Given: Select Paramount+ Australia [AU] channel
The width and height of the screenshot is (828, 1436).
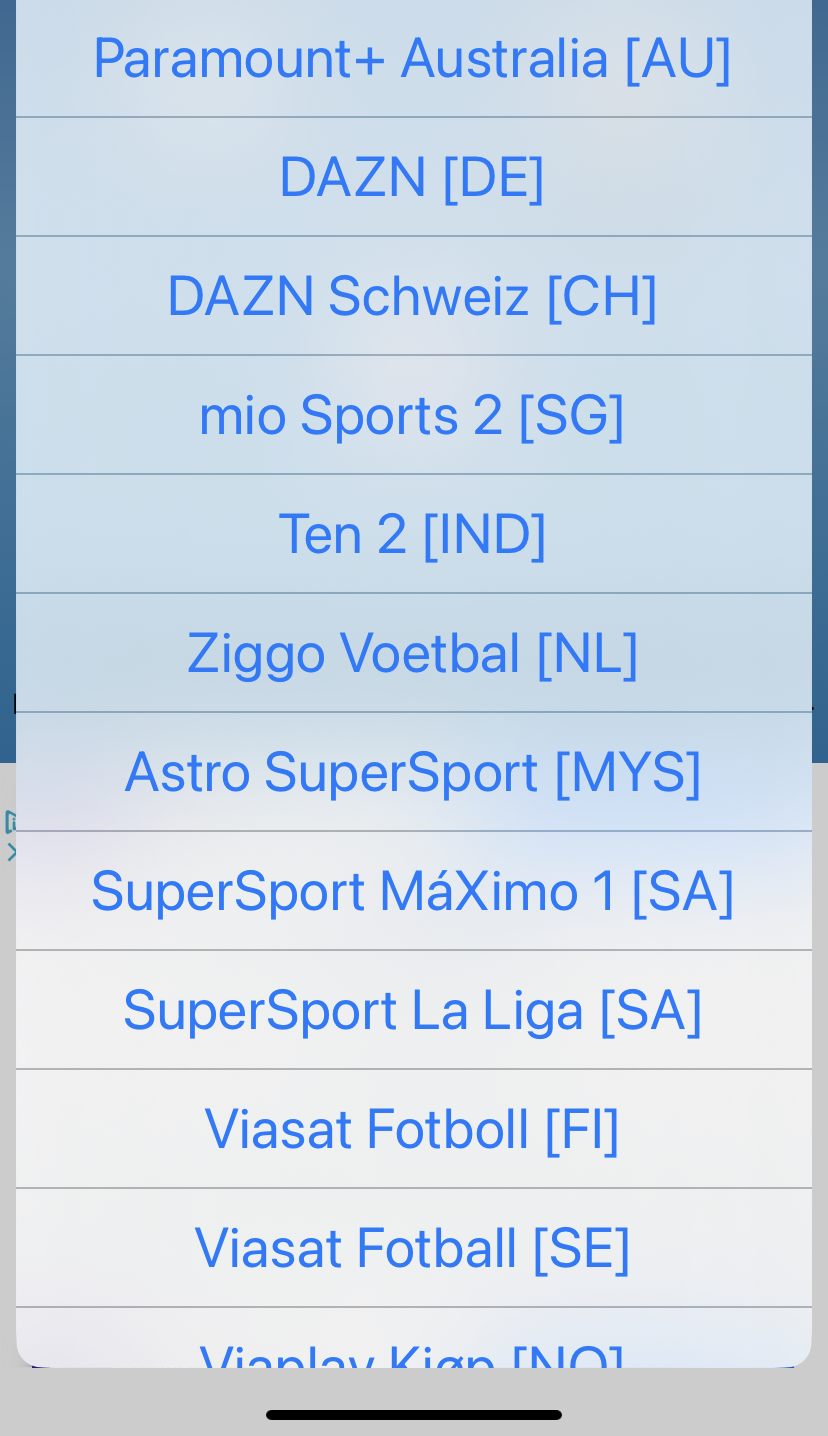Looking at the screenshot, I should pyautogui.click(x=413, y=58).
